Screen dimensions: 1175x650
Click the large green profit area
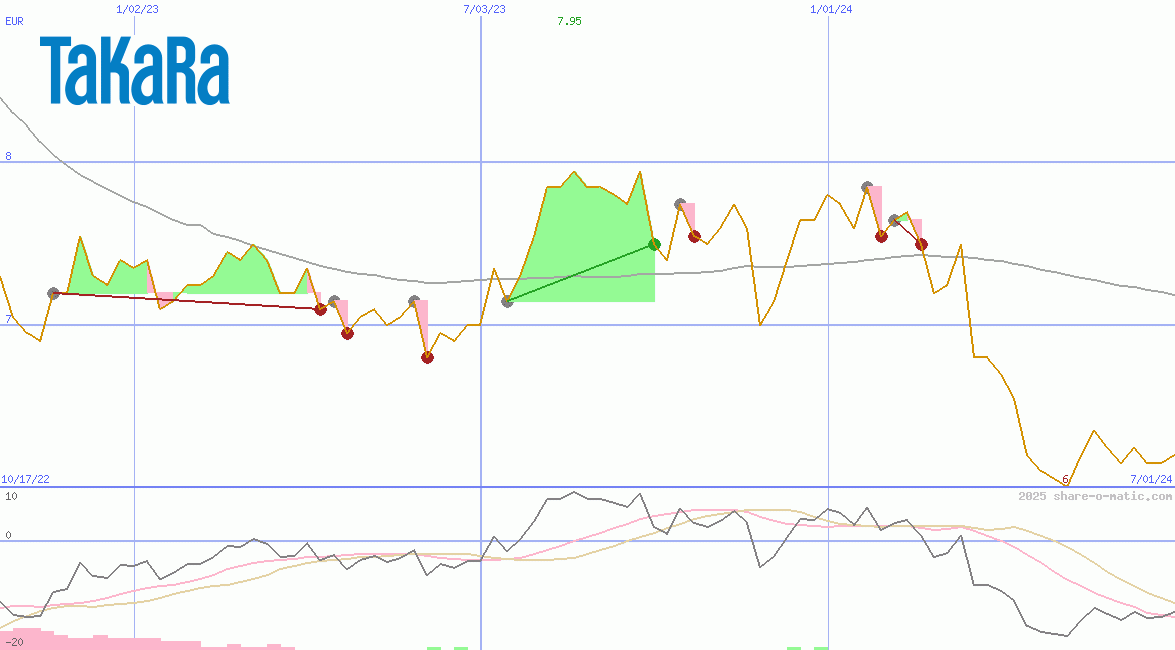[x=590, y=240]
